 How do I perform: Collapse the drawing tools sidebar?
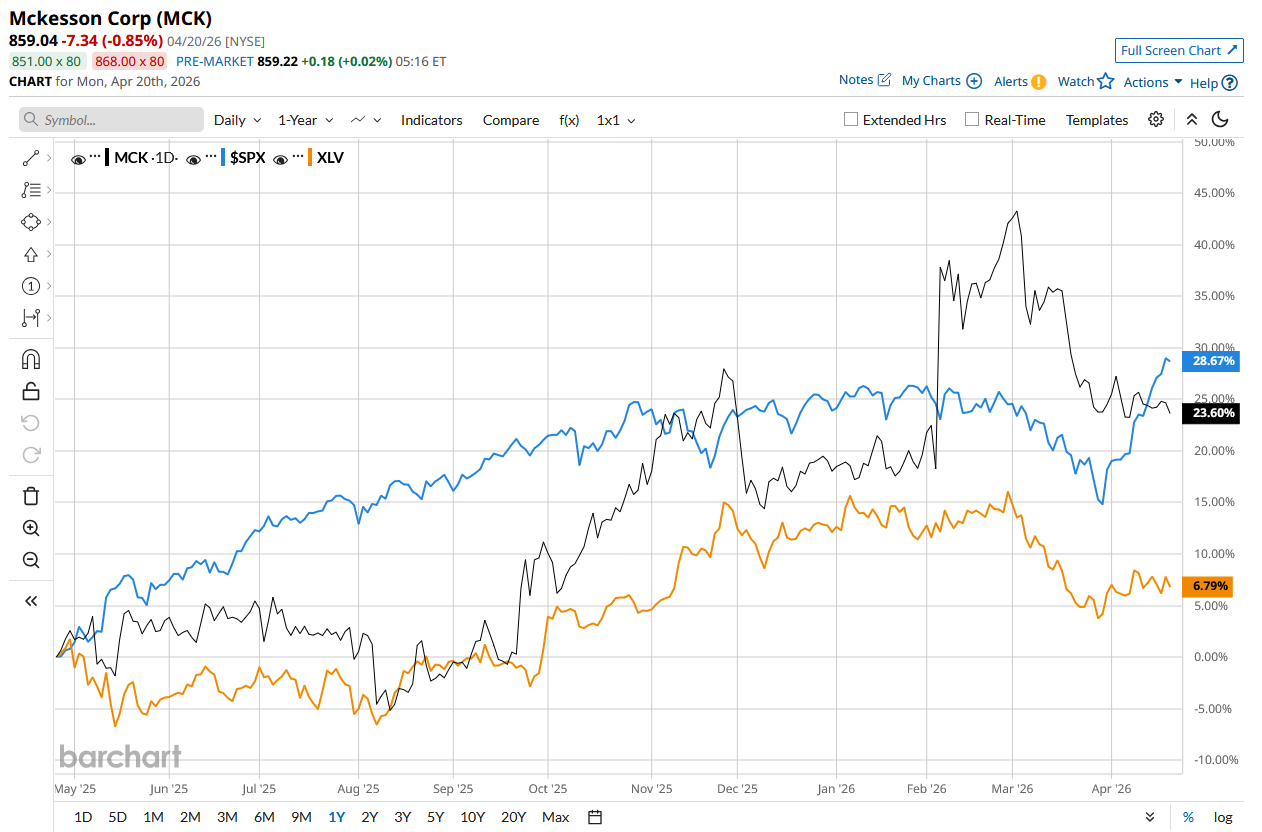pos(30,601)
